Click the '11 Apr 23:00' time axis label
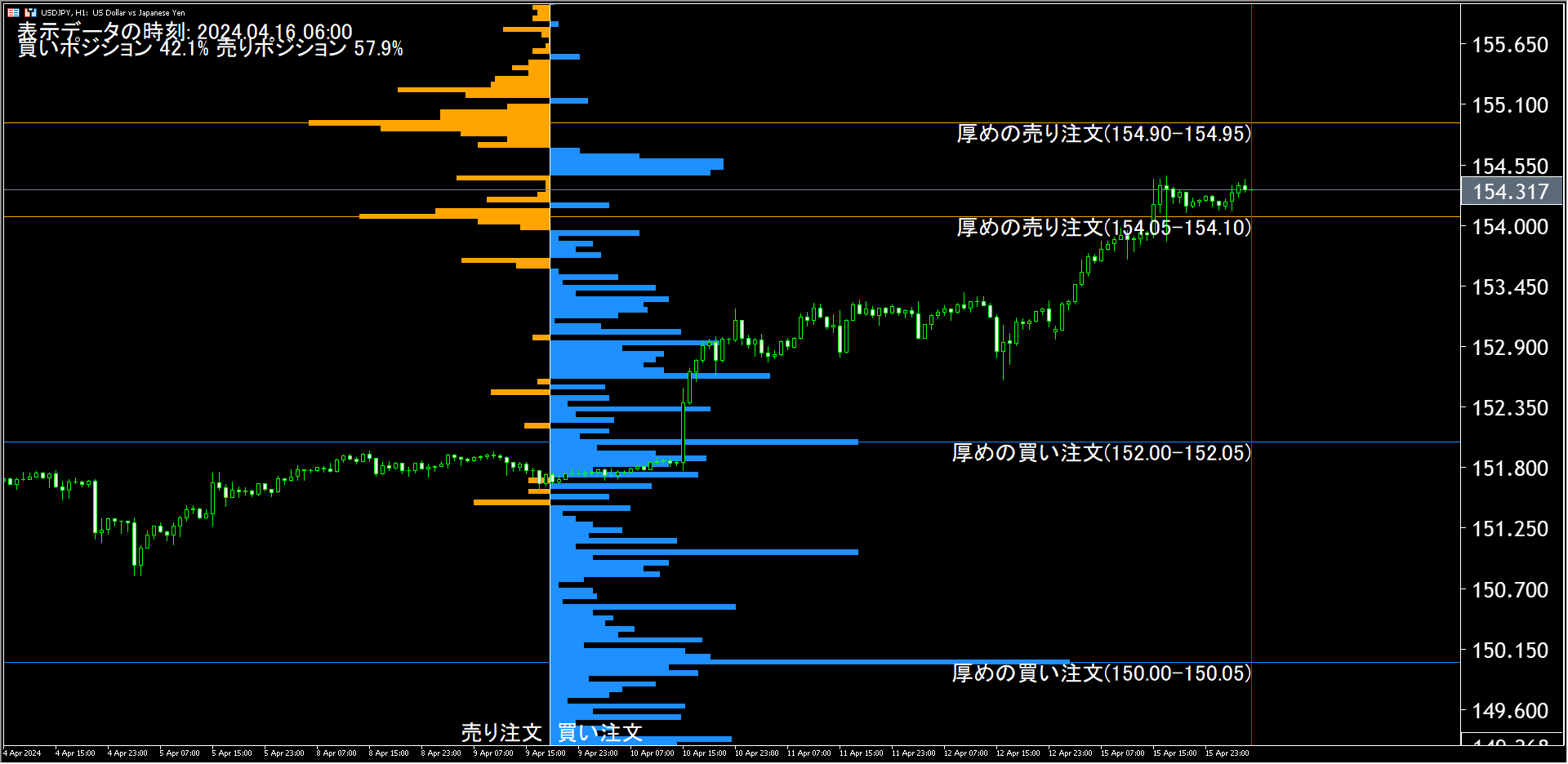This screenshot has width=1568, height=764. [x=913, y=753]
